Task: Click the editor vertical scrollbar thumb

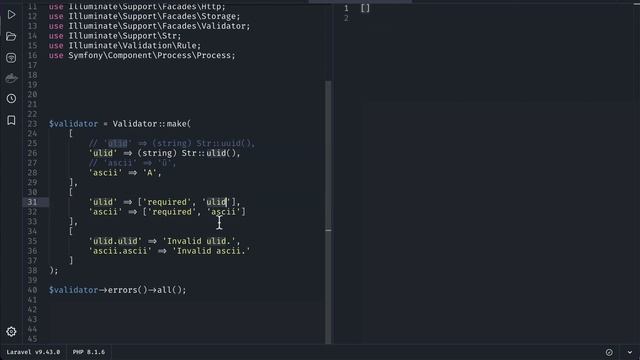Action: [x=328, y=212]
